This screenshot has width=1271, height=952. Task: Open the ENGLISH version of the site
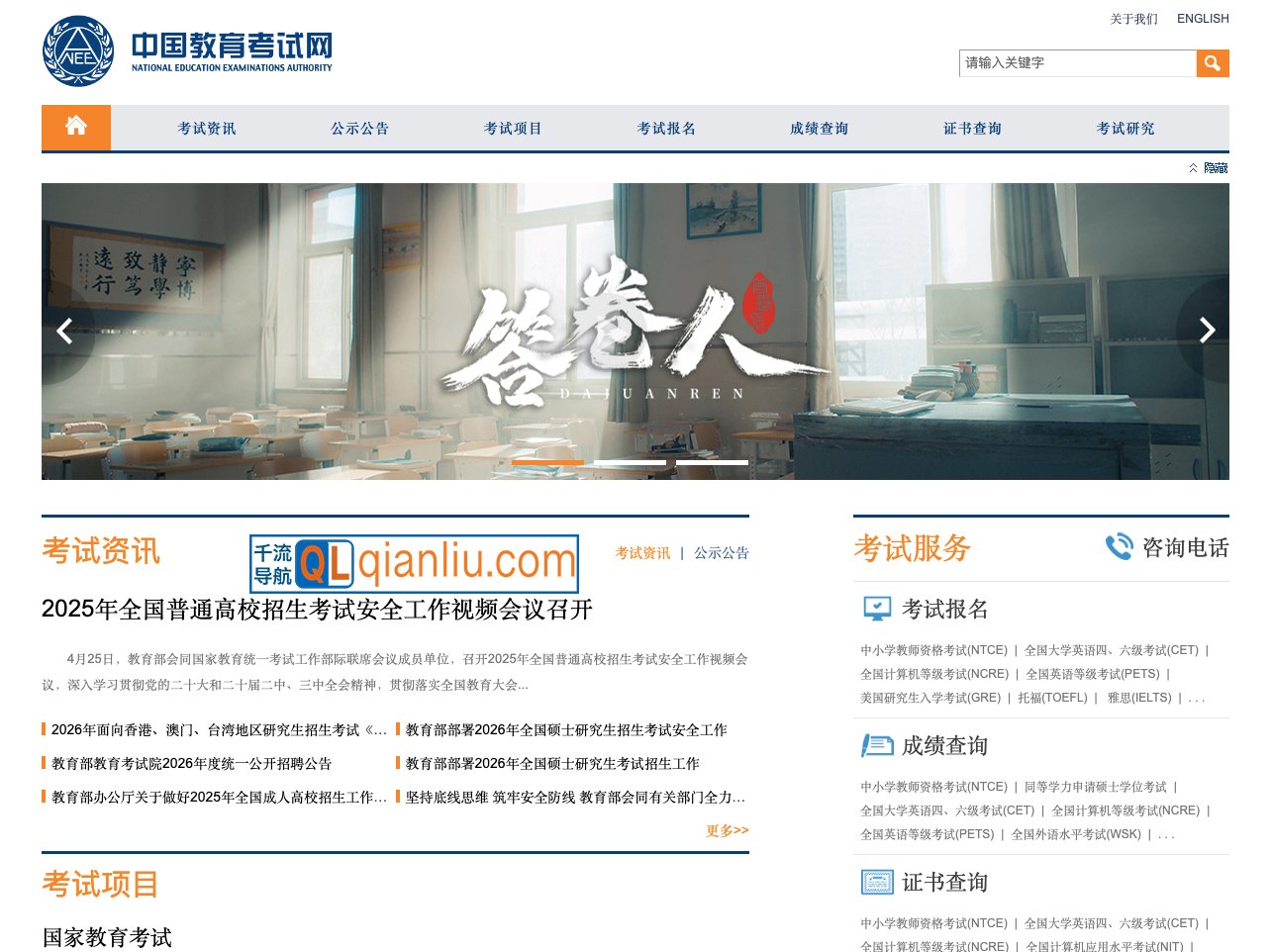(x=1203, y=18)
